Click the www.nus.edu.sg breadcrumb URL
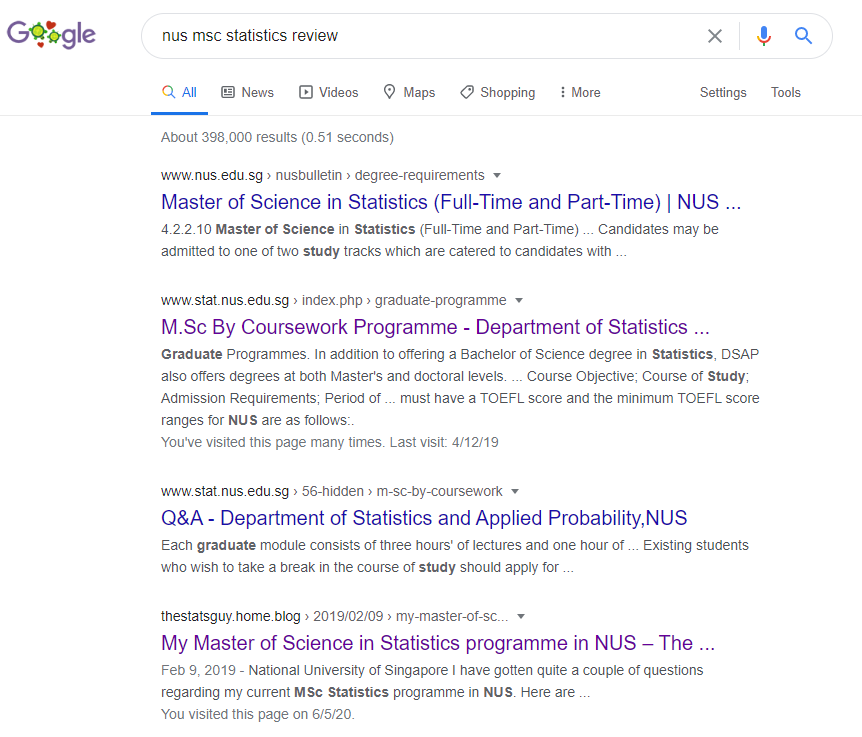Image resolution: width=862 pixels, height=737 pixels. pos(323,175)
